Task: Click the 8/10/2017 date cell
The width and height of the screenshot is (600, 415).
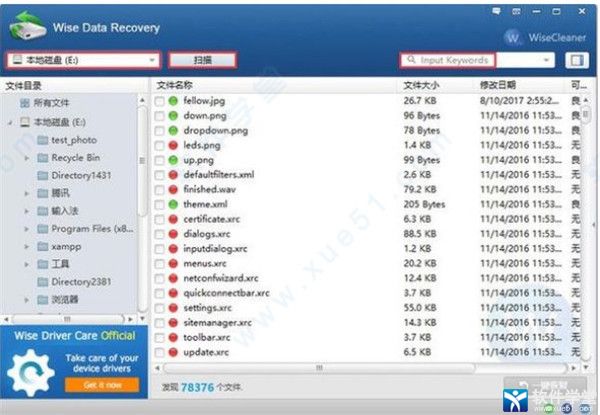Action: point(519,101)
